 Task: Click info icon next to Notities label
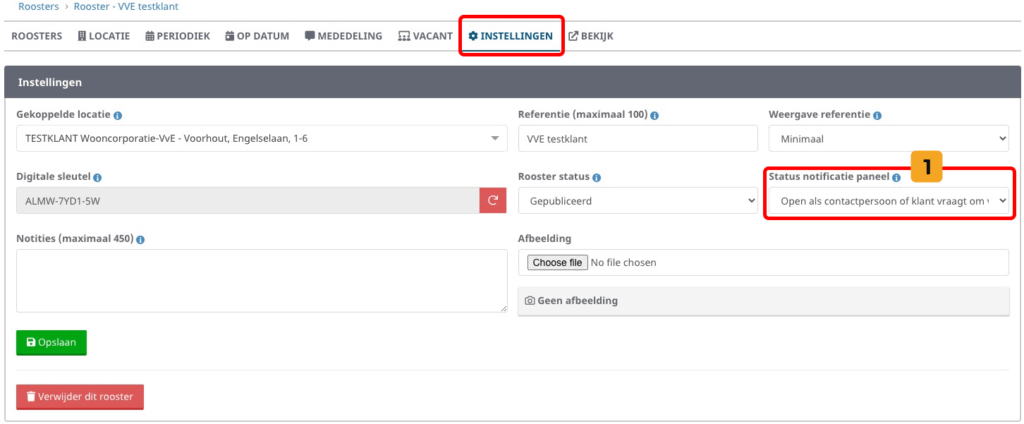pyautogui.click(x=140, y=239)
